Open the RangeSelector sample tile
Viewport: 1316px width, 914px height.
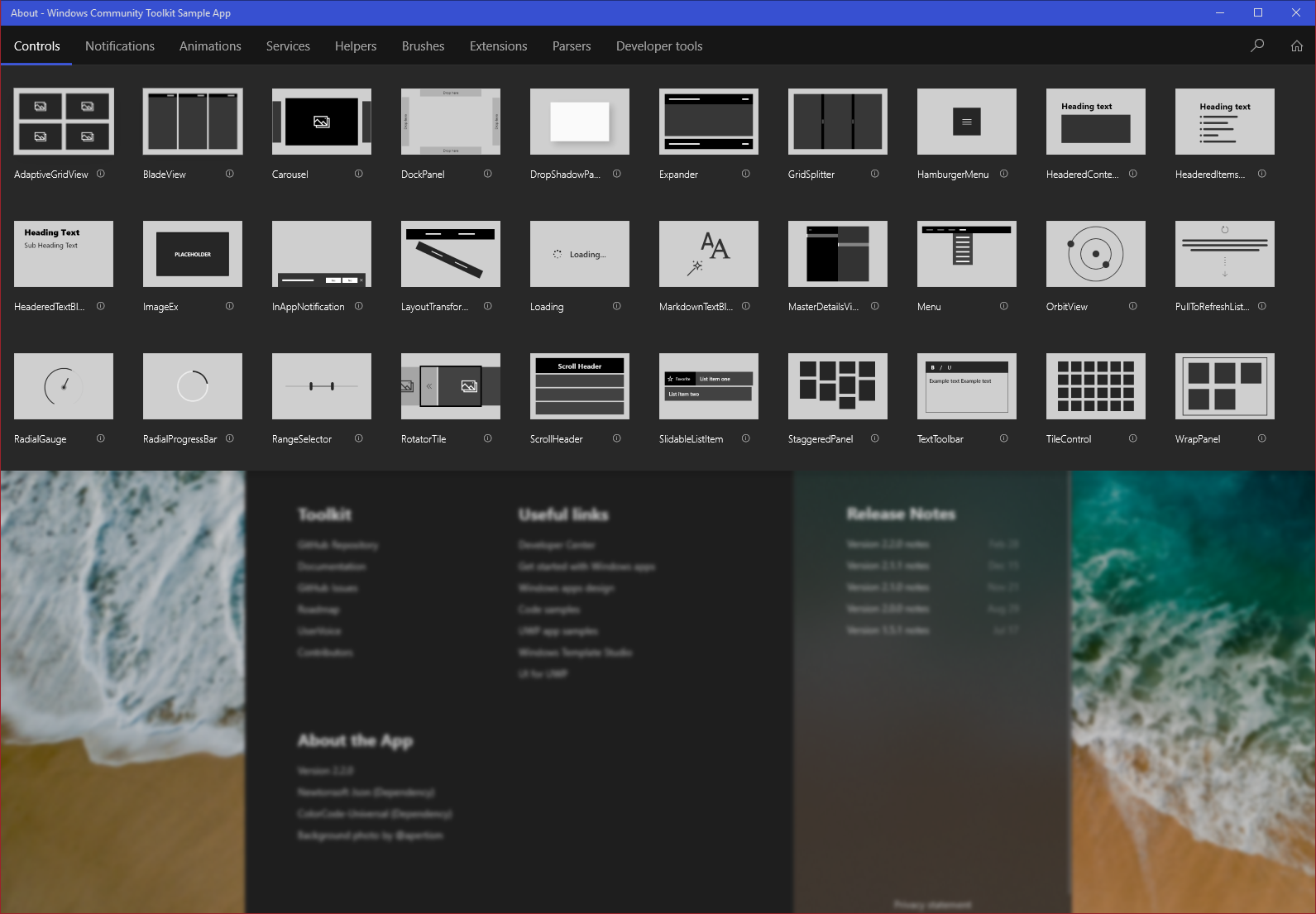322,386
